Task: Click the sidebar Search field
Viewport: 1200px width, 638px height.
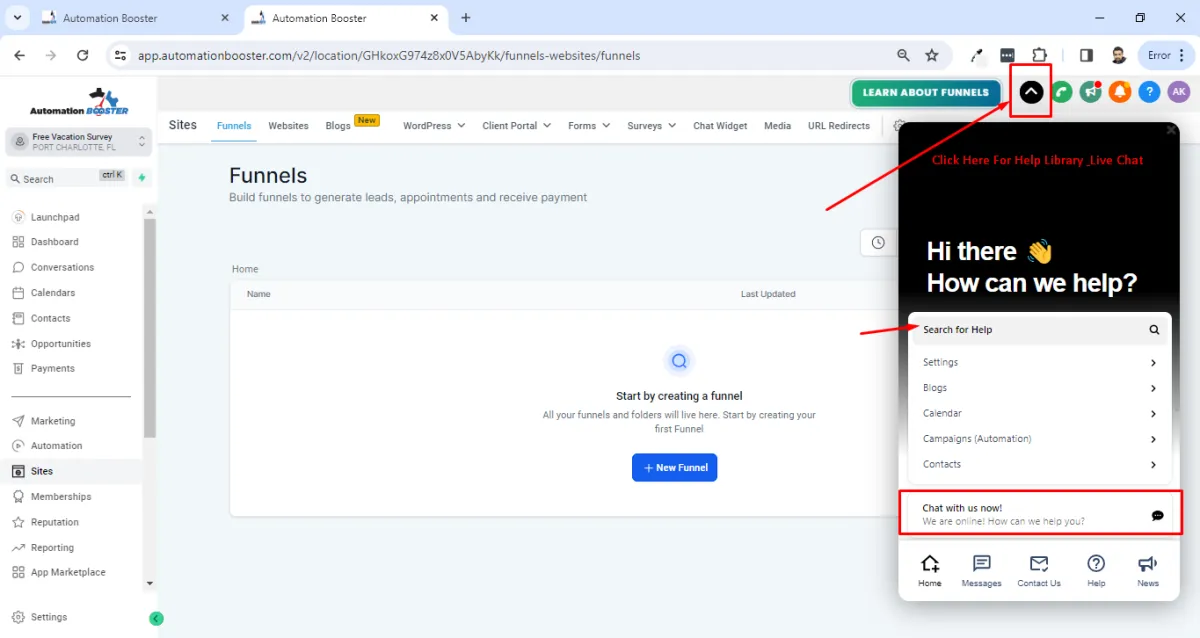Action: coord(66,178)
